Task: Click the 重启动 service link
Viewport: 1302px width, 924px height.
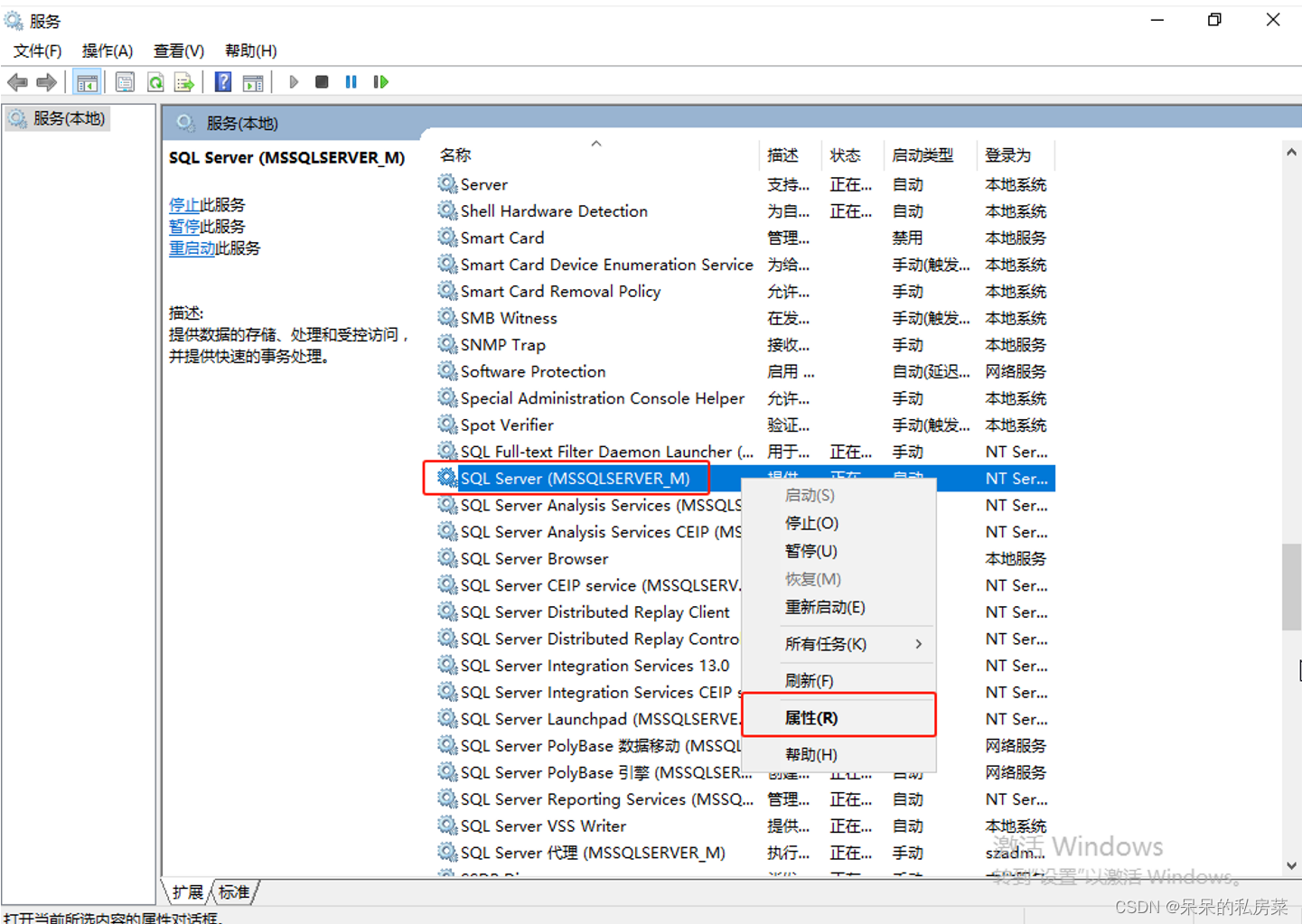Action: click(x=192, y=248)
